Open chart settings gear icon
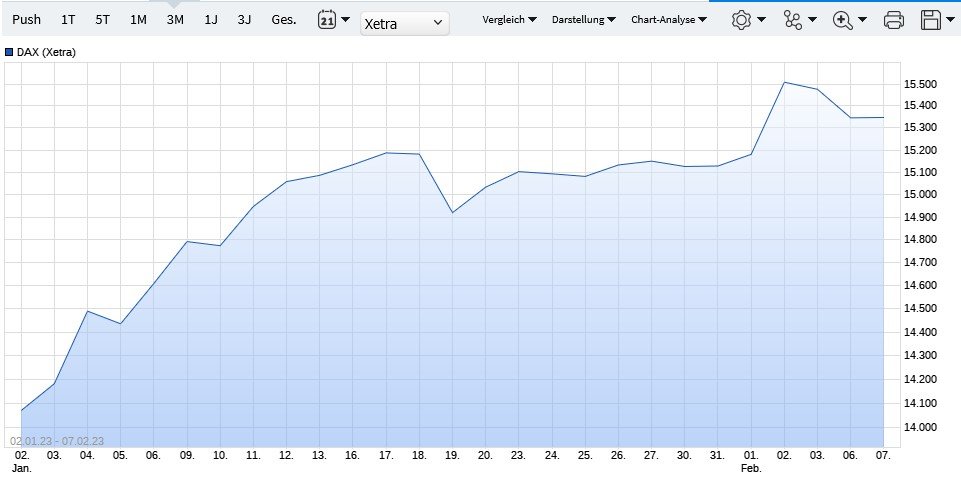The height and width of the screenshot is (477, 961). pyautogui.click(x=742, y=20)
